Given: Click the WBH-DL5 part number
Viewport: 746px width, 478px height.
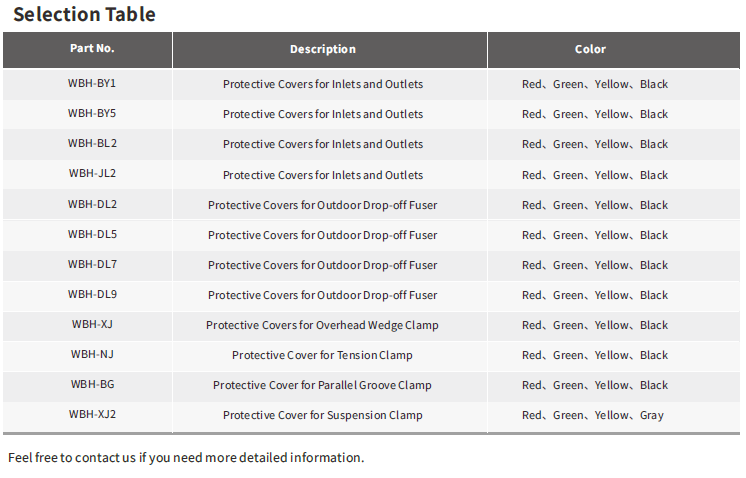Looking at the screenshot, I should pos(92,234).
